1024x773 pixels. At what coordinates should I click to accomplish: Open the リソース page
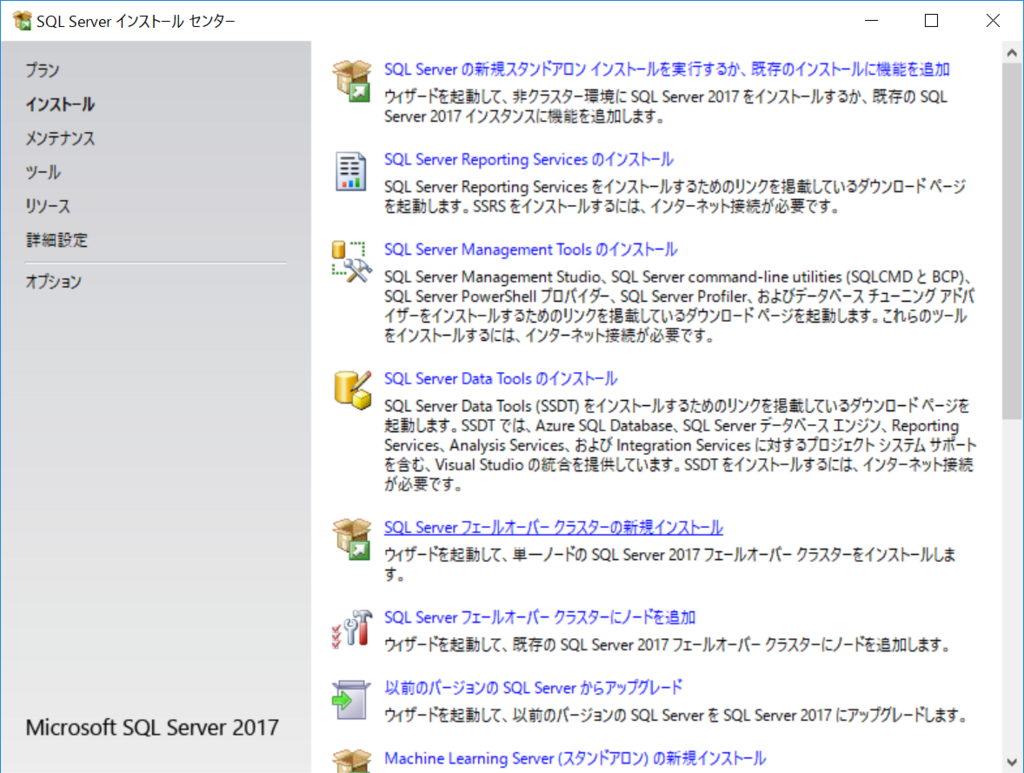point(48,206)
